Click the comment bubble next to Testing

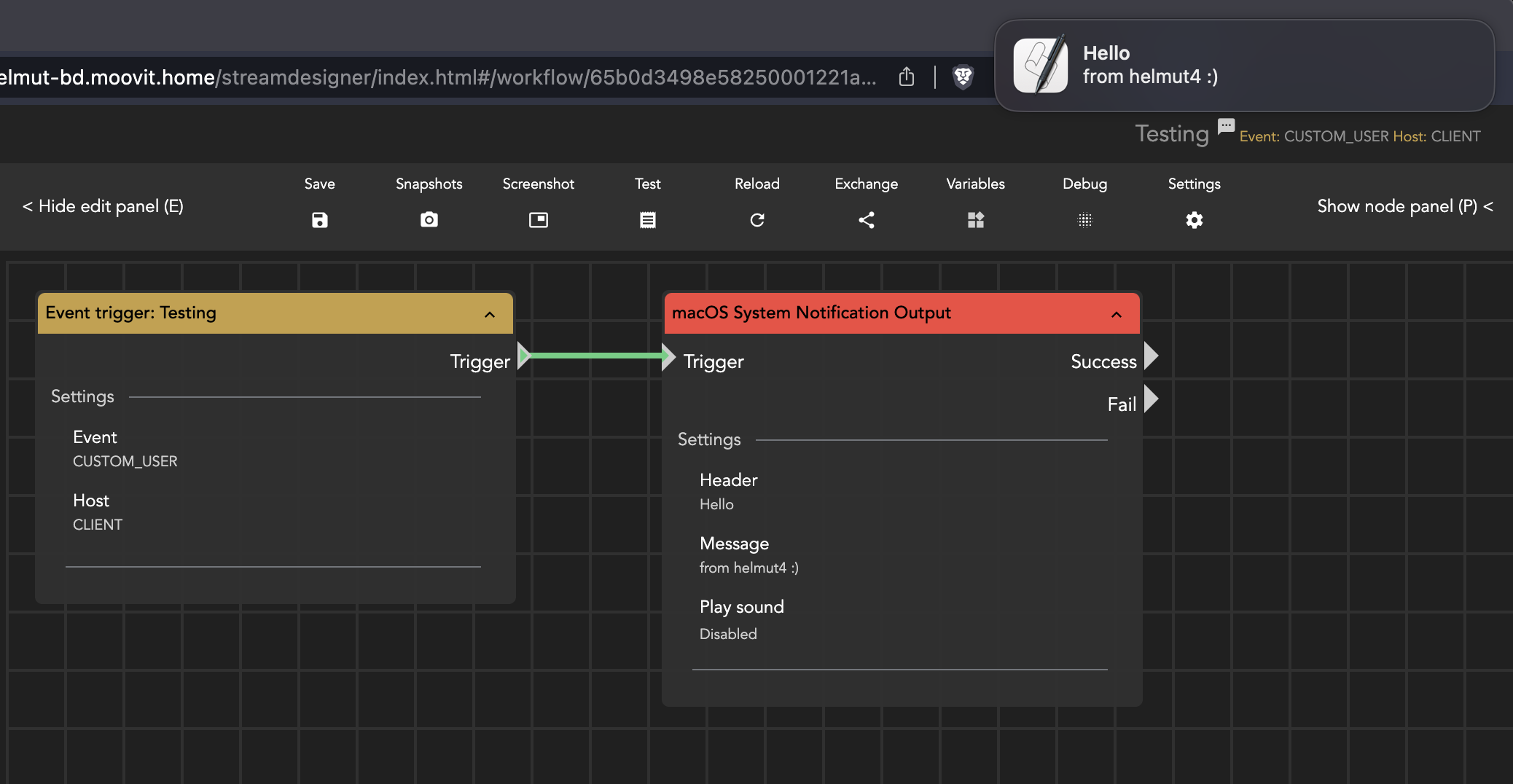1226,125
